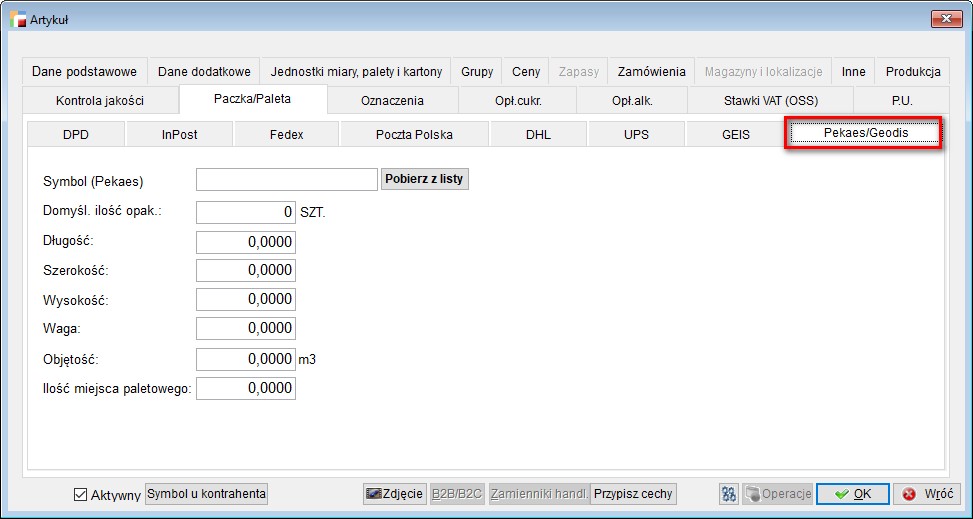
Task: Click the app icon in title bar
Action: pyautogui.click(x=17, y=18)
